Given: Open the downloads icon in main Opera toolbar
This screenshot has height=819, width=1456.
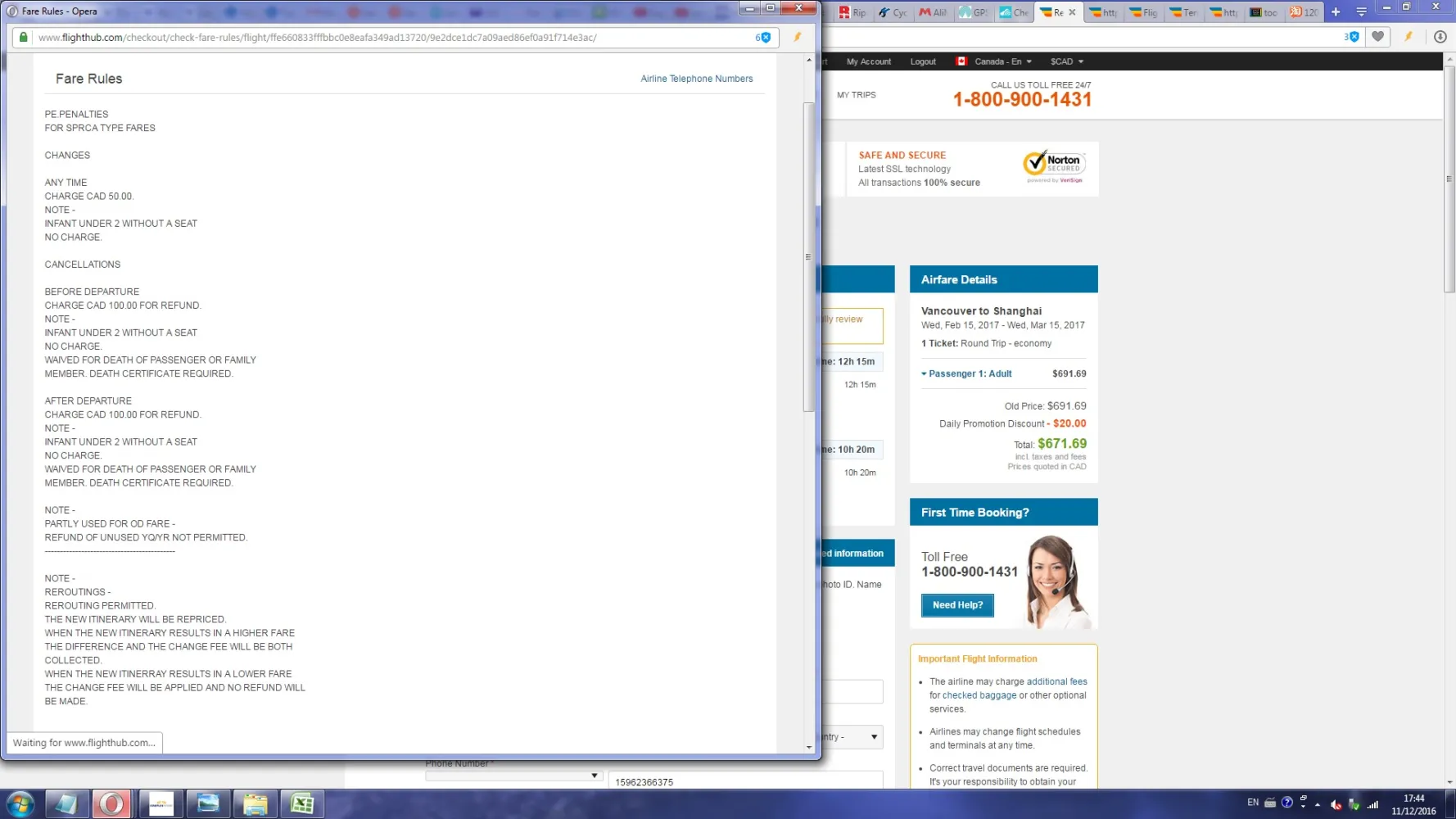Looking at the screenshot, I should point(1440,37).
